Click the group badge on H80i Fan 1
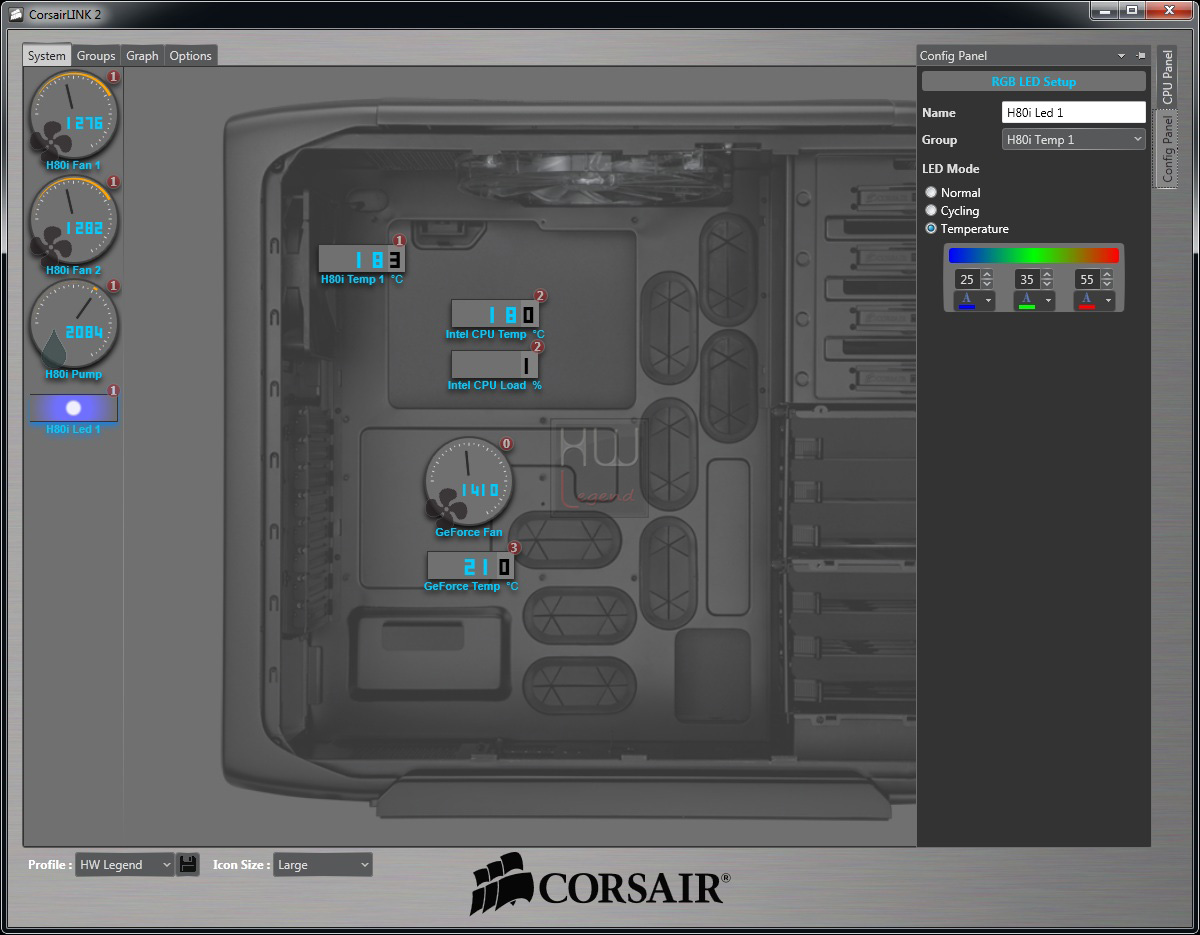 pyautogui.click(x=113, y=77)
